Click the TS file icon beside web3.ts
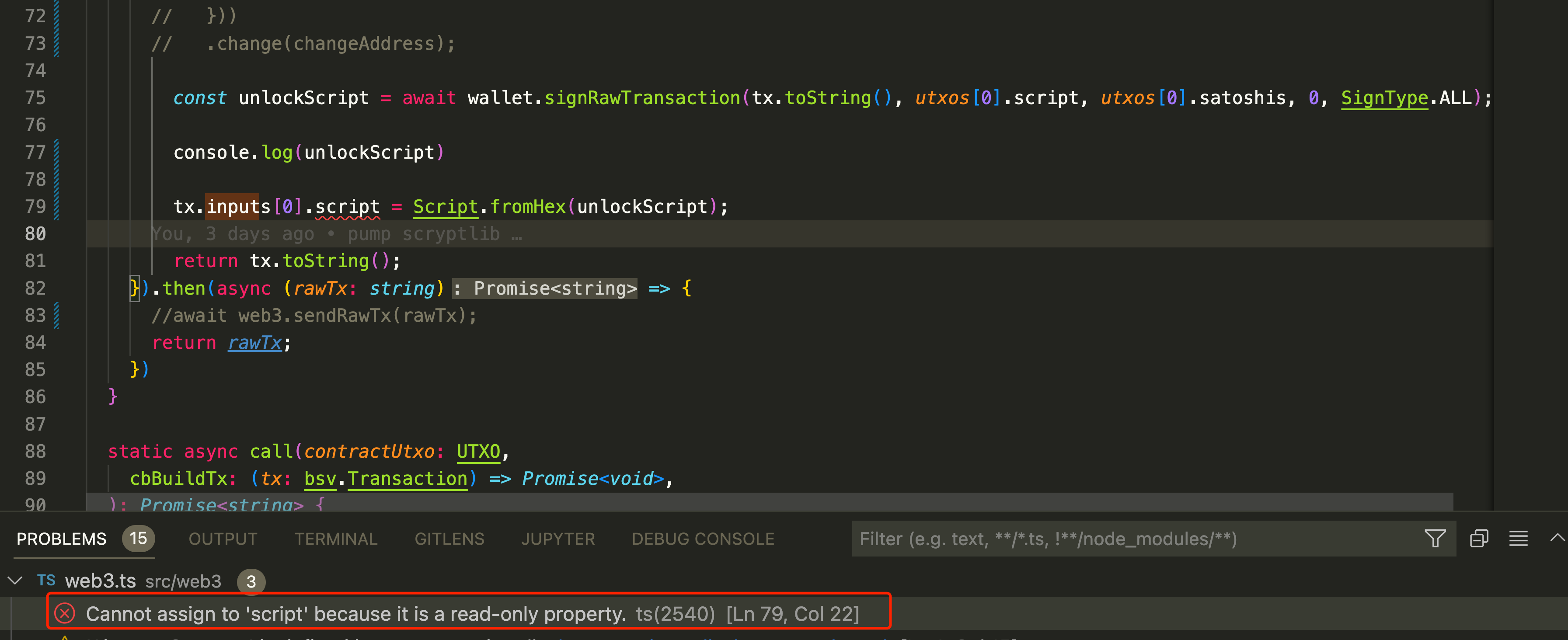 click(x=46, y=581)
